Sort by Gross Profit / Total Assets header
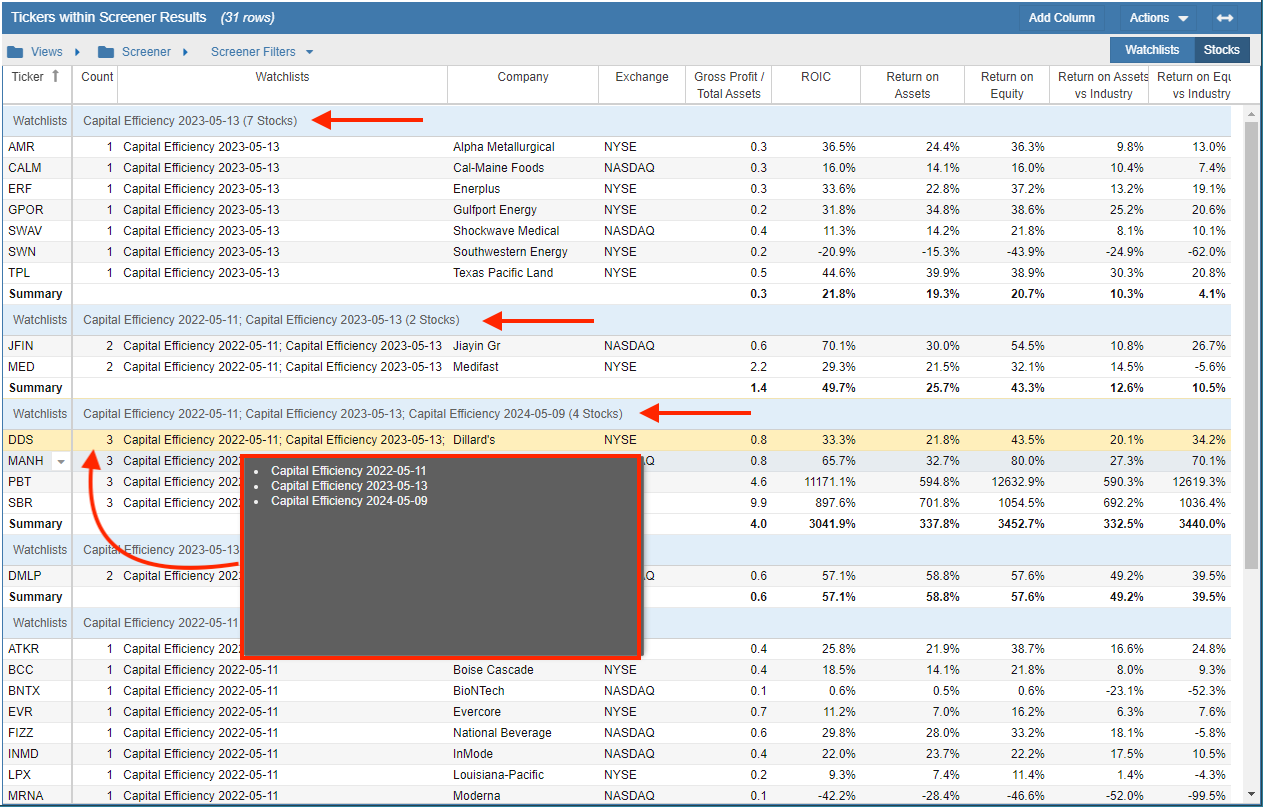 pos(729,85)
